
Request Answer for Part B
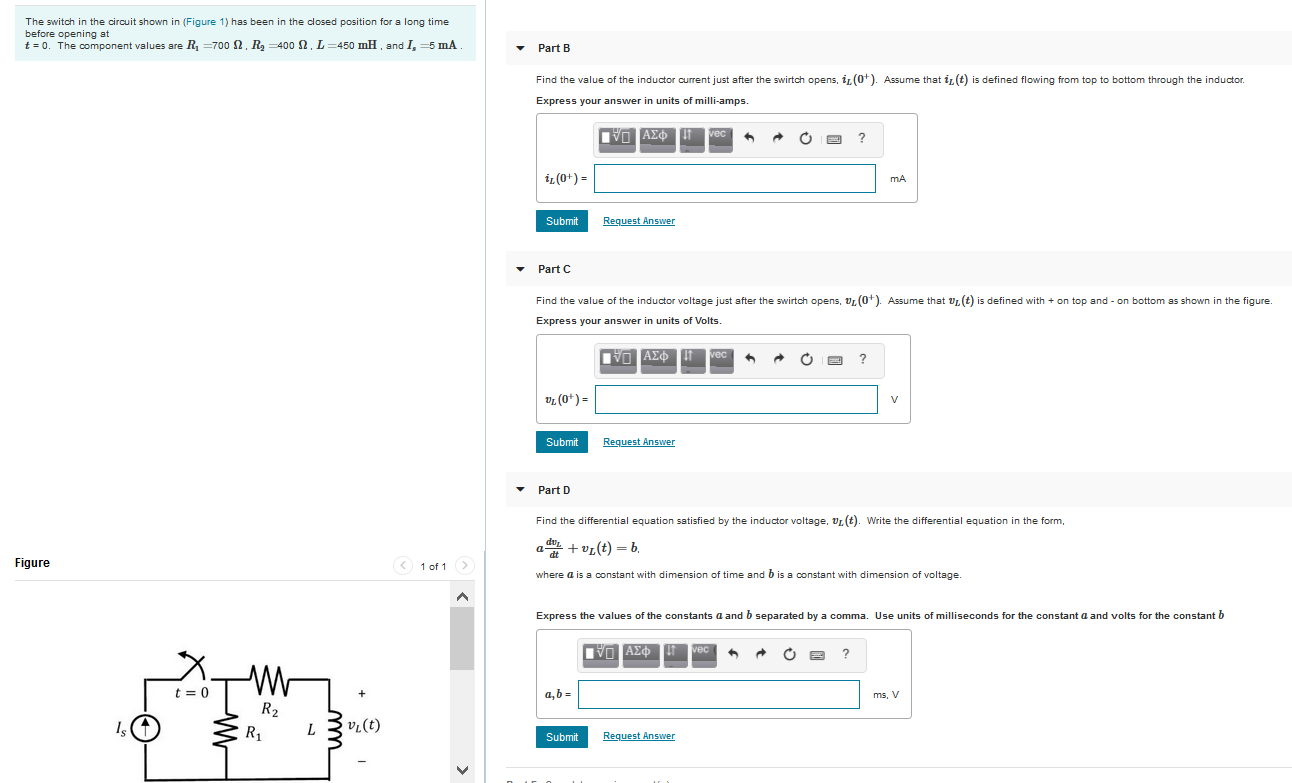tap(639, 221)
